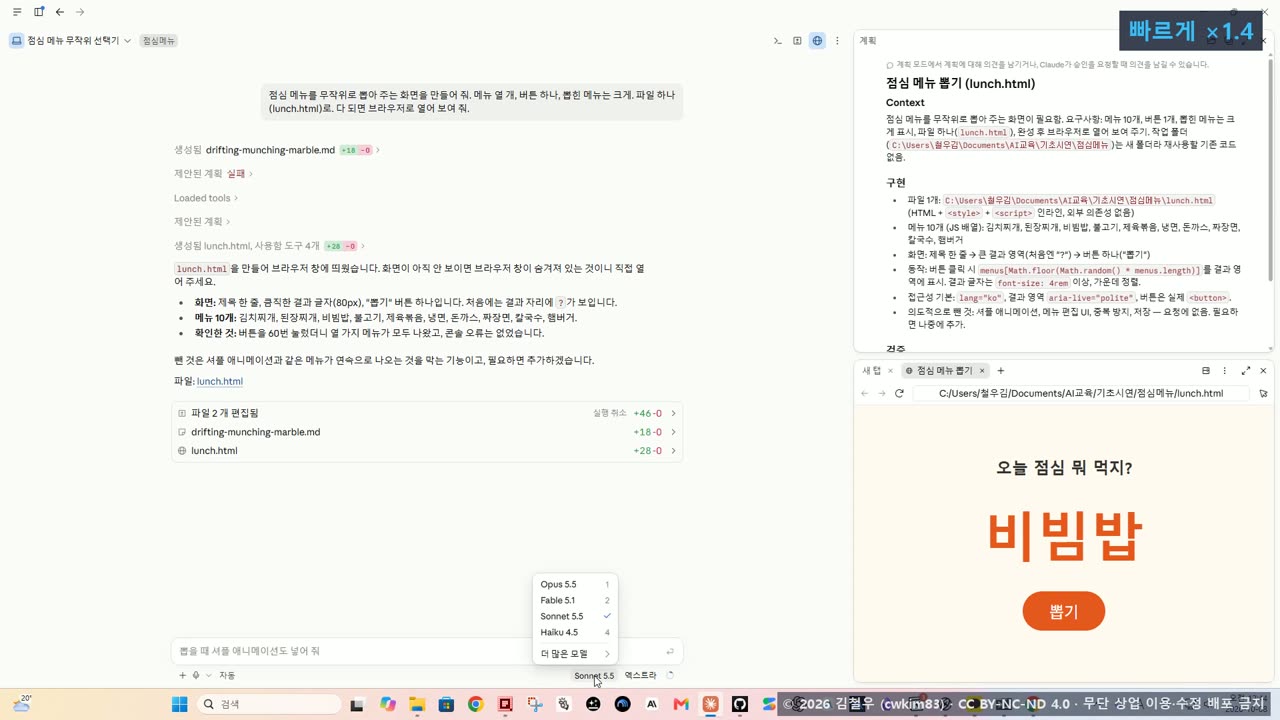Click the preview address bar
Viewport: 1280px width, 720px height.
[1081, 393]
